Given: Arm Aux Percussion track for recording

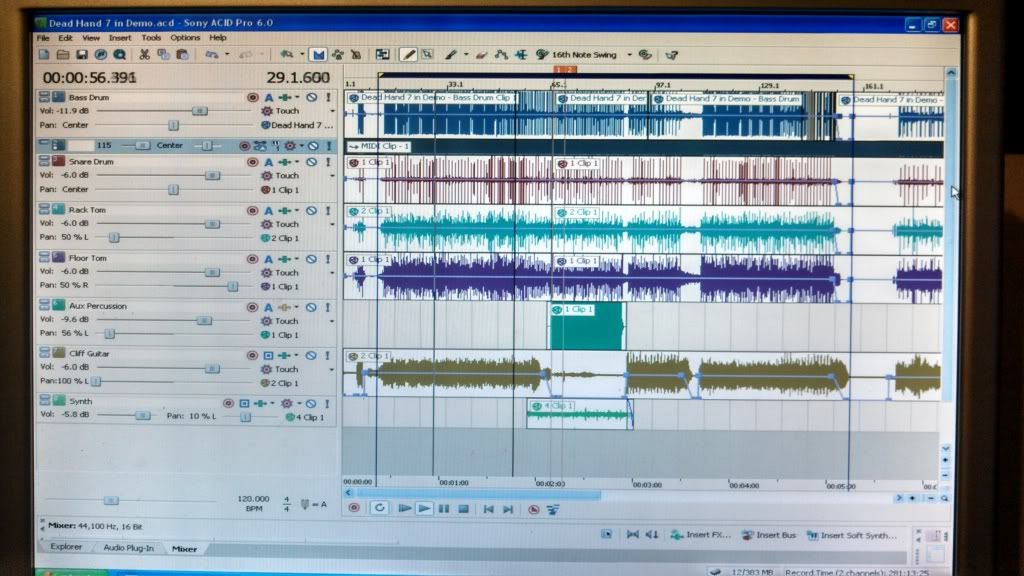Looking at the screenshot, I should 252,307.
